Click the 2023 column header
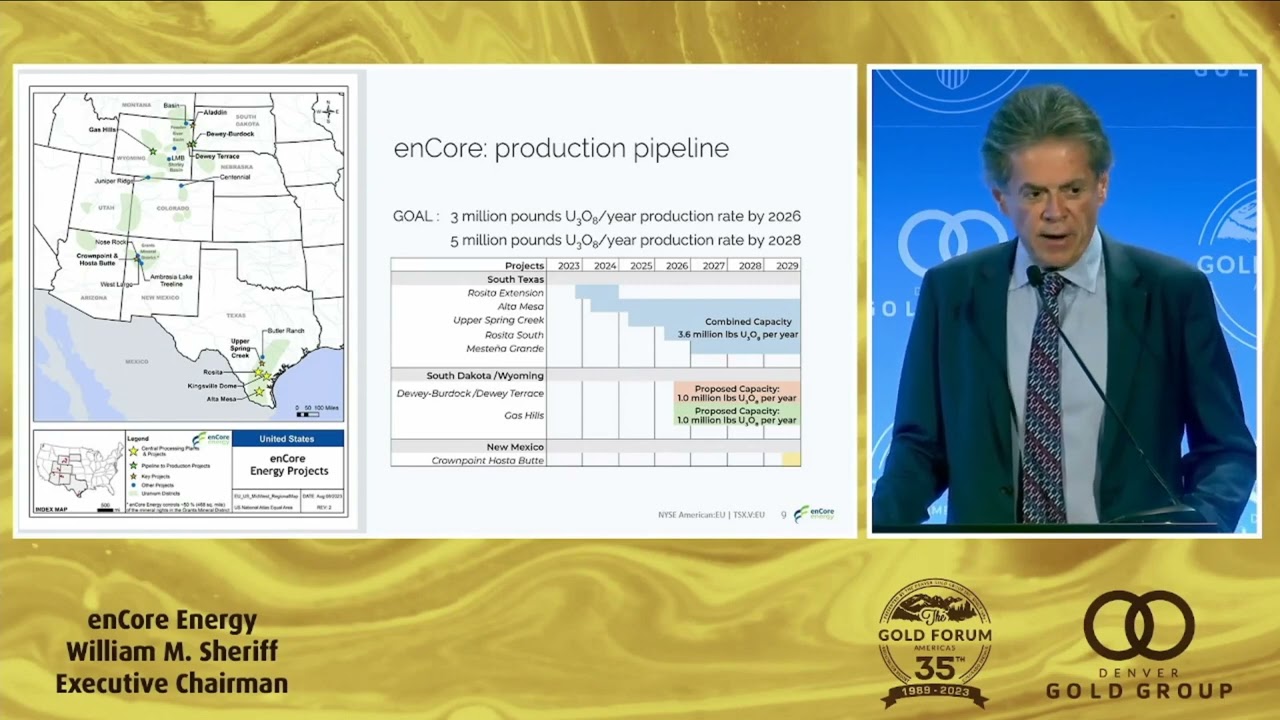Screen dimensions: 1280x720 pyautogui.click(x=569, y=266)
